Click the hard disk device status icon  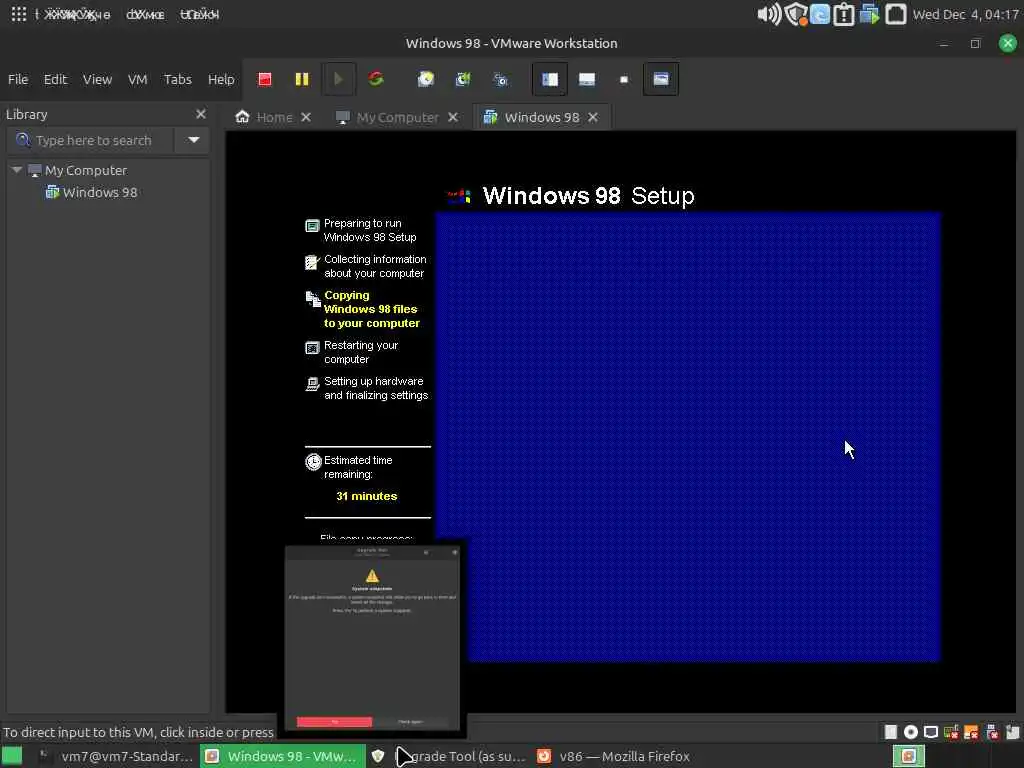pyautogui.click(x=891, y=732)
